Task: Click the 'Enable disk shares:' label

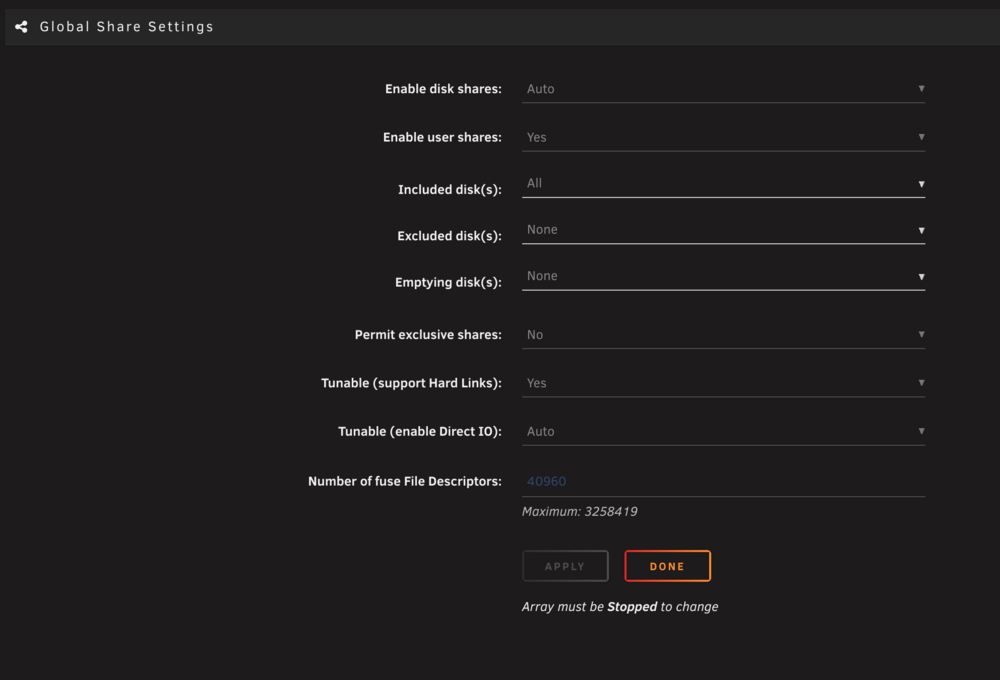Action: click(x=443, y=89)
